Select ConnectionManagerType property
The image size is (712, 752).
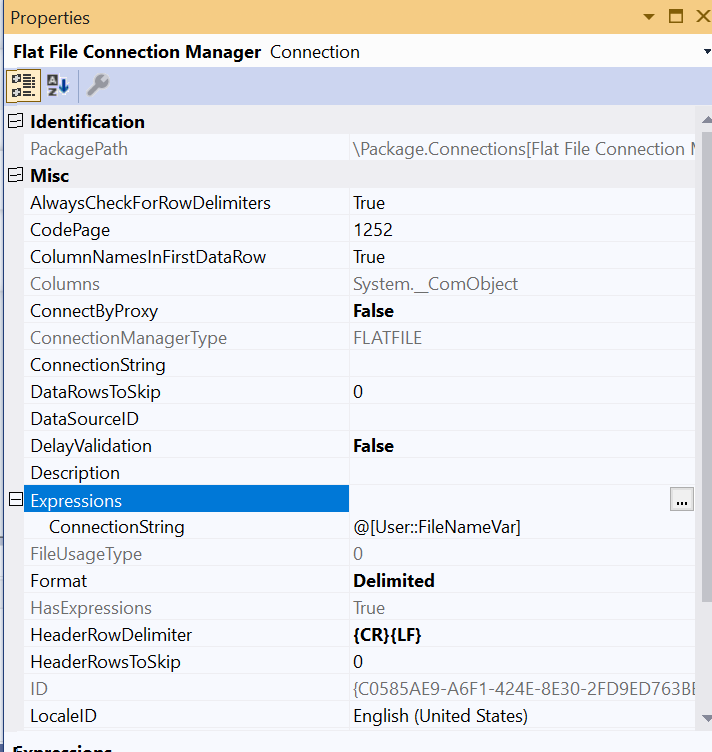click(128, 338)
